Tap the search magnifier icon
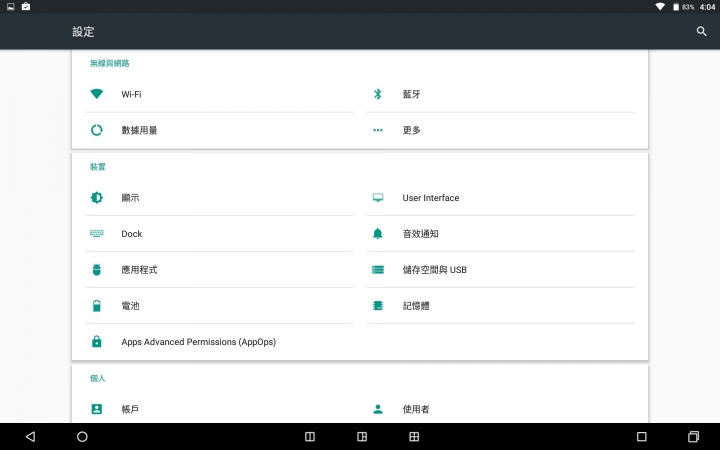The width and height of the screenshot is (720, 450). pos(701,31)
